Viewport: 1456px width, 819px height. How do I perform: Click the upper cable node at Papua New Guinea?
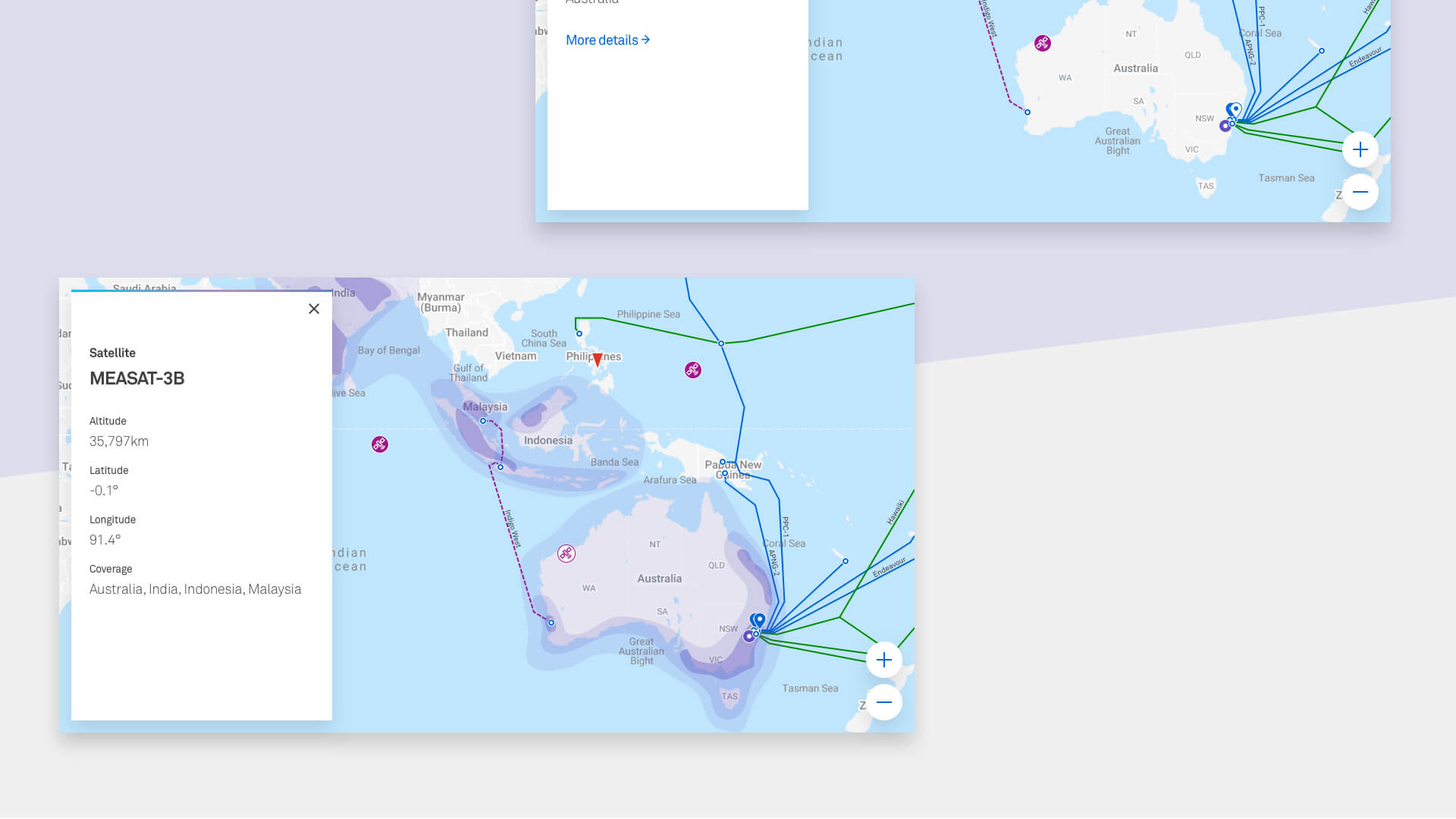(723, 462)
